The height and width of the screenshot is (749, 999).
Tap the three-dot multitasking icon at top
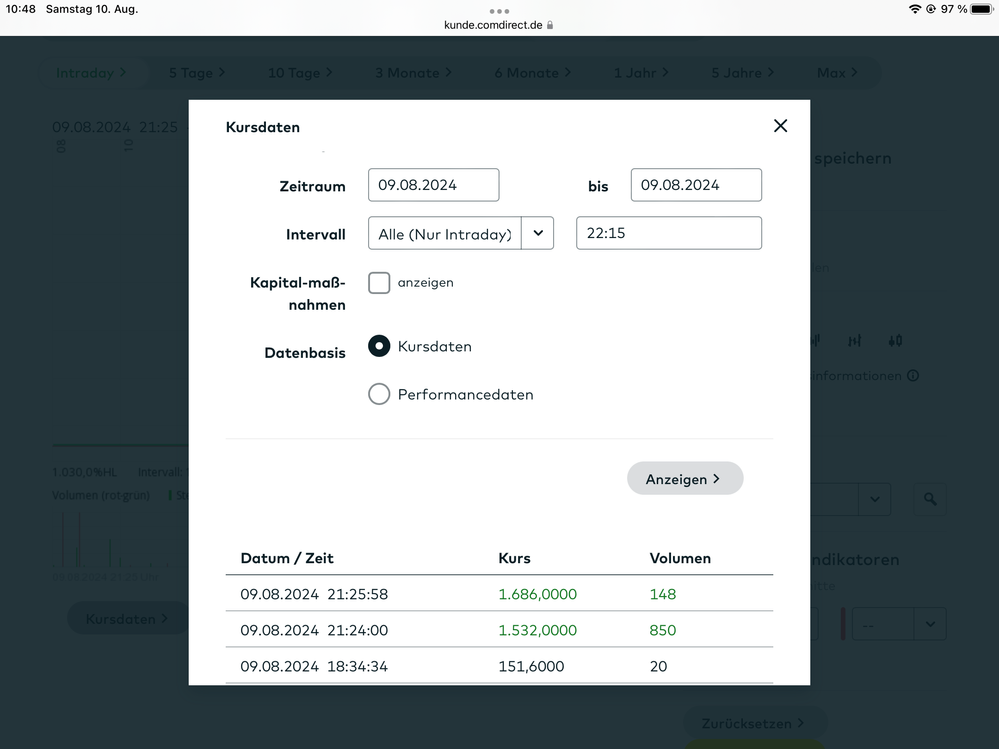[499, 11]
